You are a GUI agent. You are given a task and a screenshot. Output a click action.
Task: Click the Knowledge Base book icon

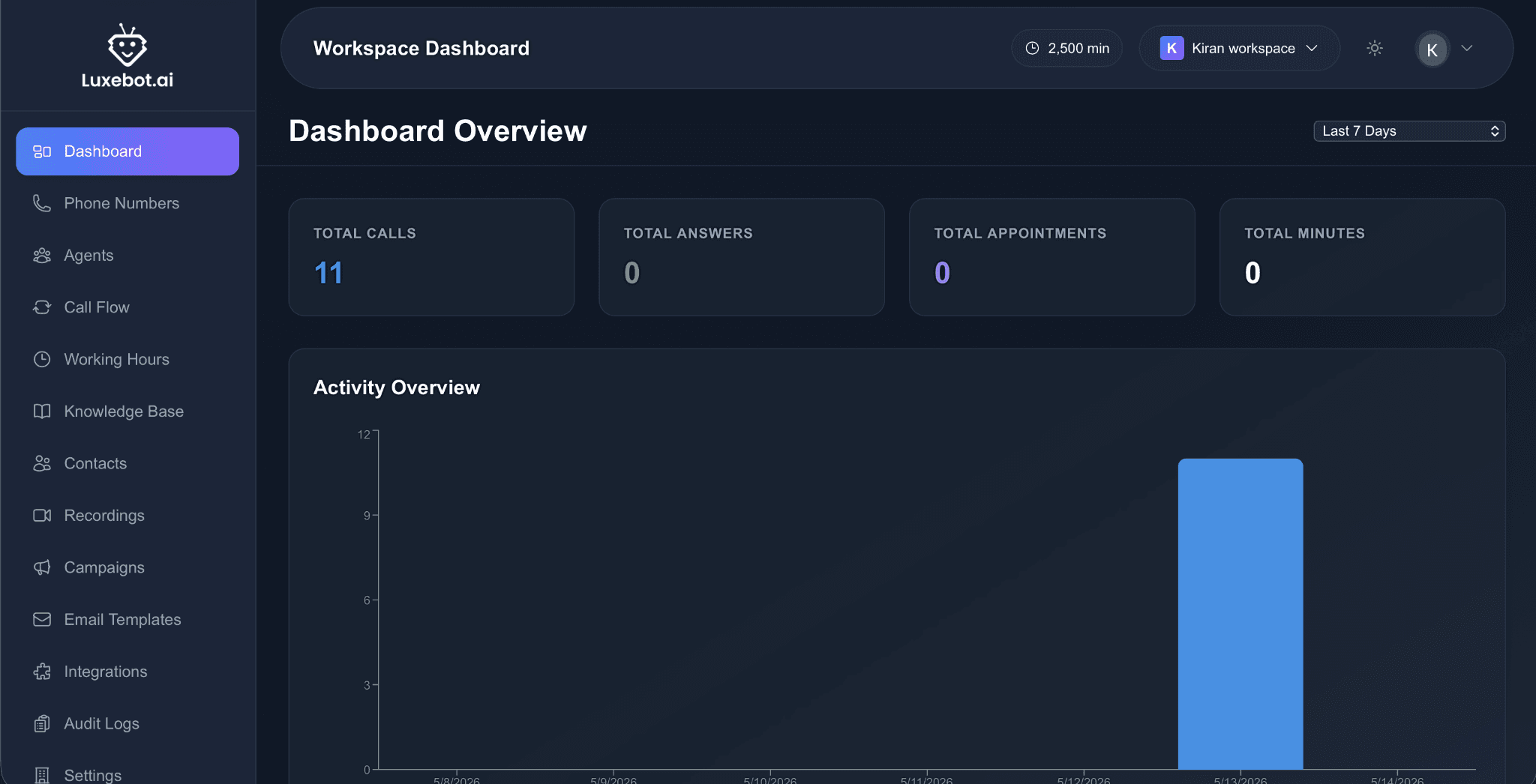coord(42,411)
